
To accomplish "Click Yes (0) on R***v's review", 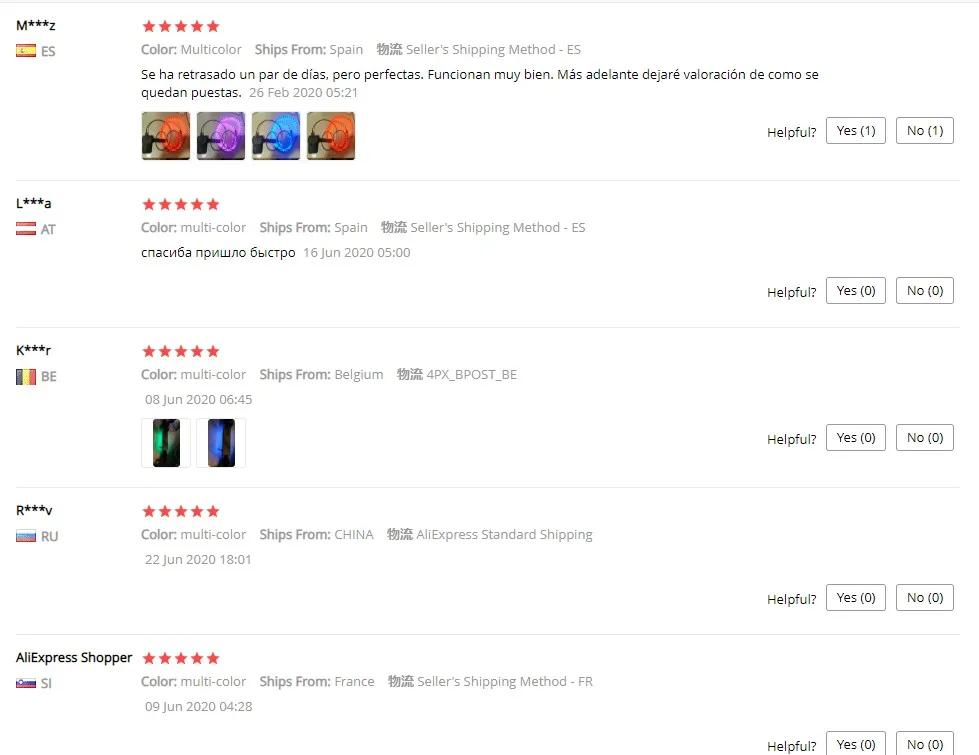I will pos(855,598).
